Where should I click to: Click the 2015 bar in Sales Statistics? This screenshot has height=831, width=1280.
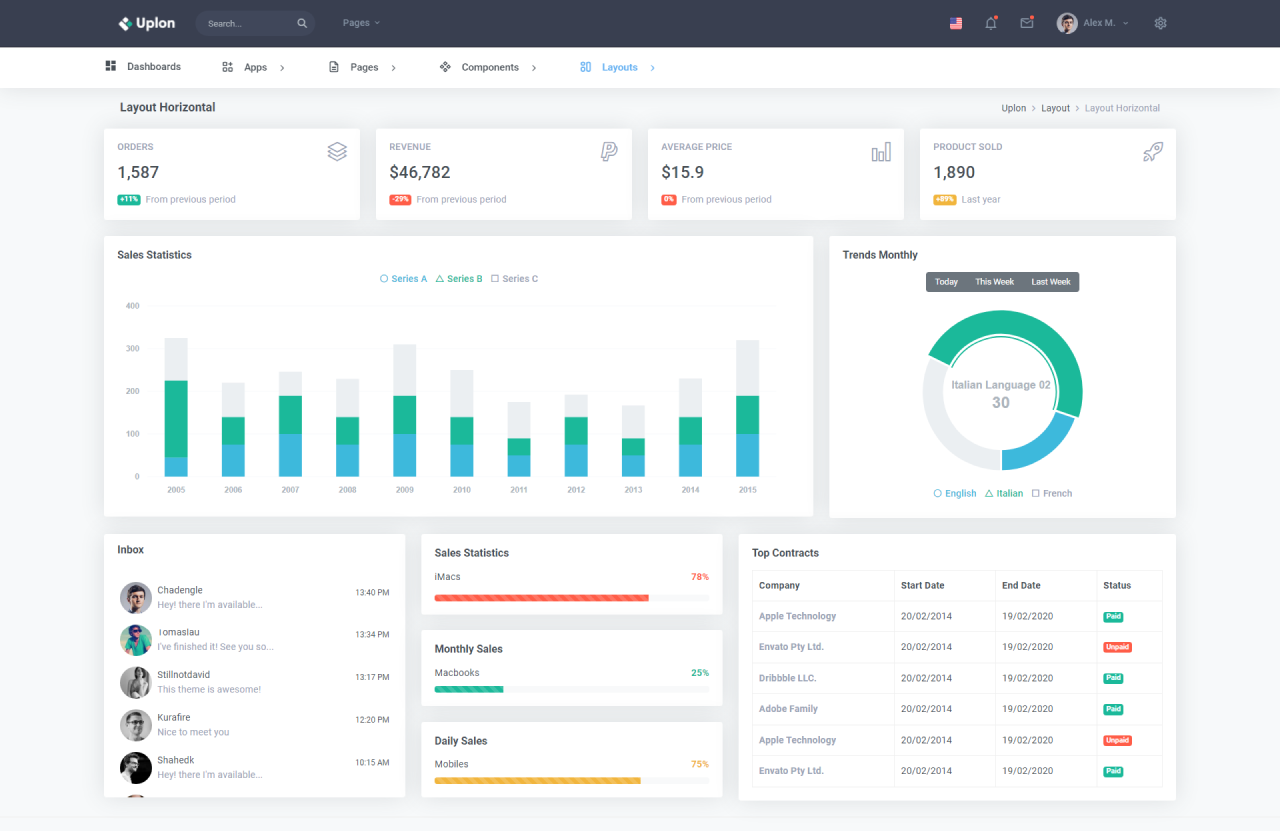pyautogui.click(x=747, y=408)
